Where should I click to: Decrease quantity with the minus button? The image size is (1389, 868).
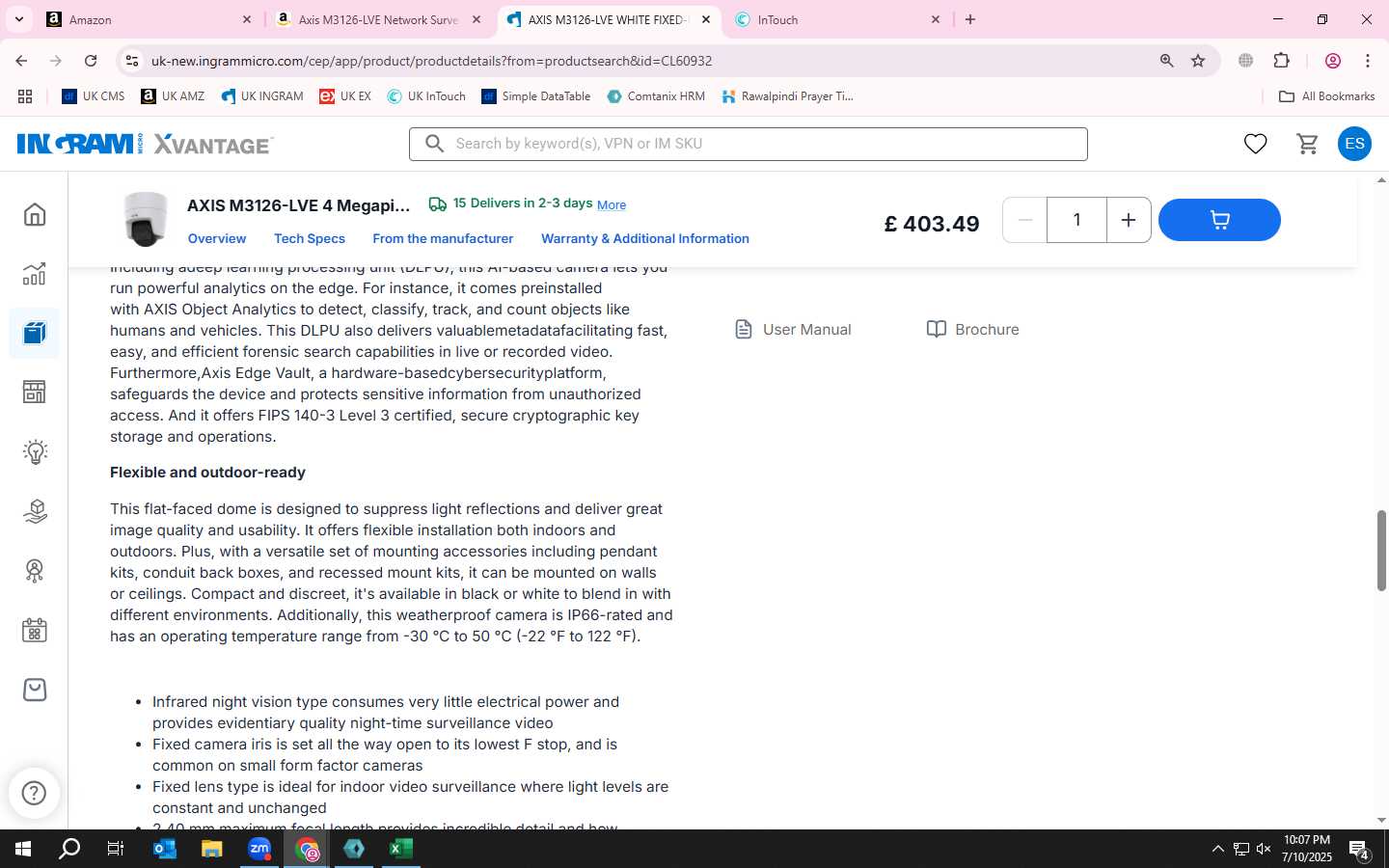click(1025, 220)
